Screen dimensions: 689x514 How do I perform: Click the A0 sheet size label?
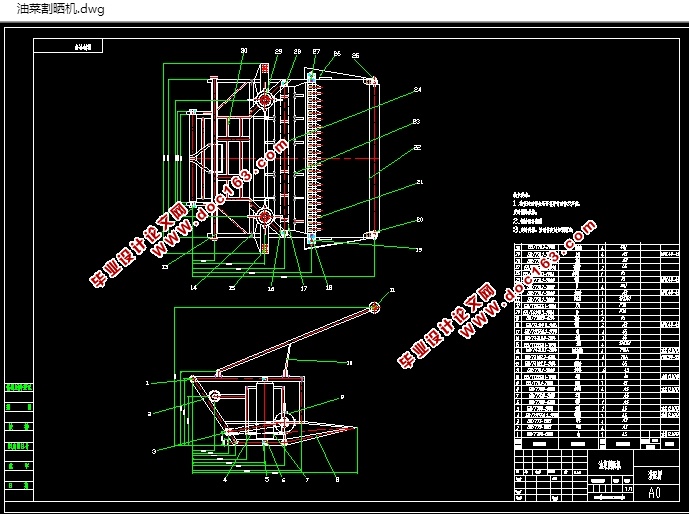click(x=654, y=492)
